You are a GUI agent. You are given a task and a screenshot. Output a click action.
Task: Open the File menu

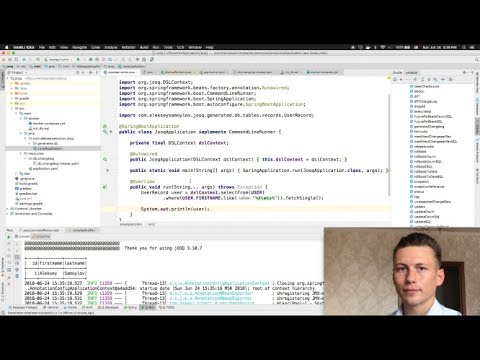(42, 47)
